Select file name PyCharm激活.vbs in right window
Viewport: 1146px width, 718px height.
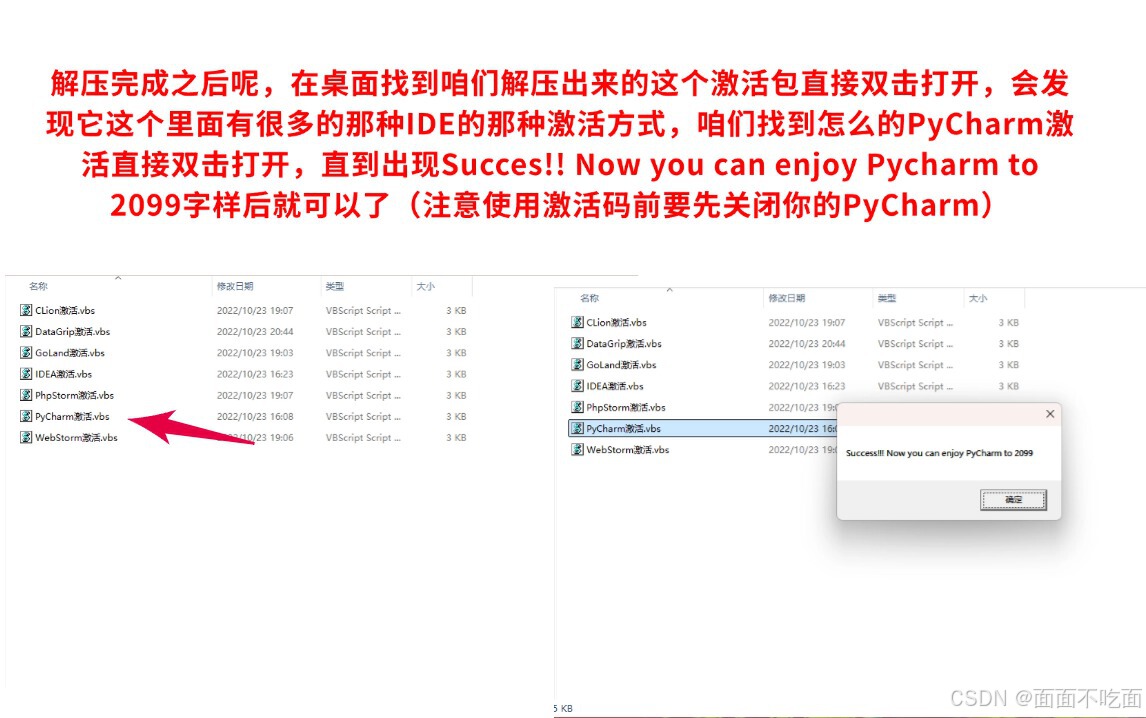(x=623, y=428)
